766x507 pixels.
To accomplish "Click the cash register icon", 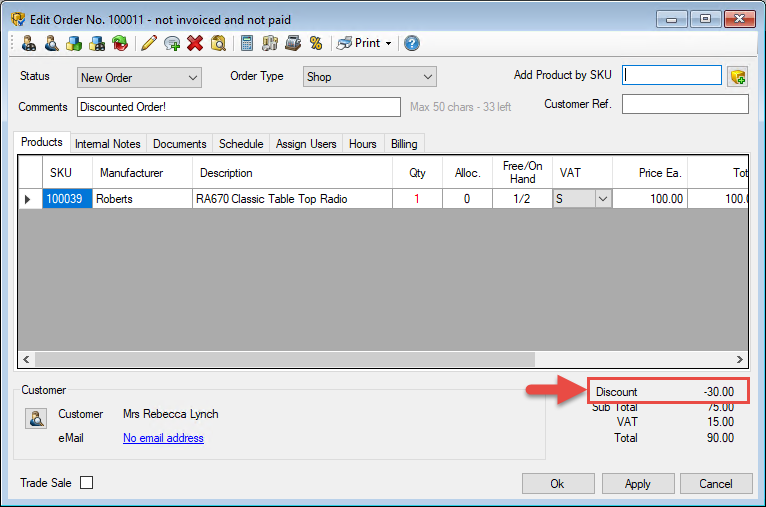I will [x=292, y=43].
